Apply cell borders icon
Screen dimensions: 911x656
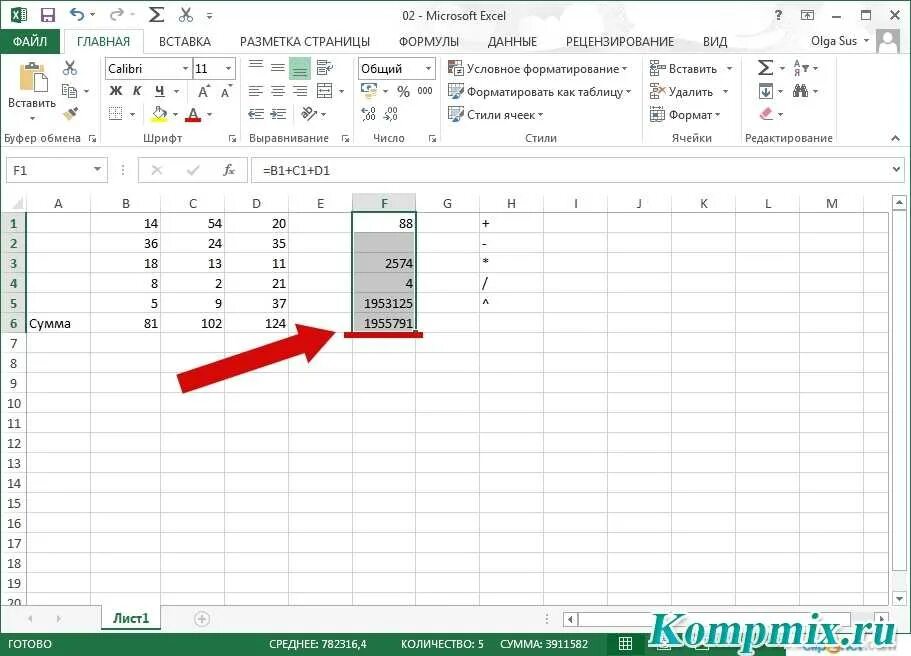click(116, 114)
